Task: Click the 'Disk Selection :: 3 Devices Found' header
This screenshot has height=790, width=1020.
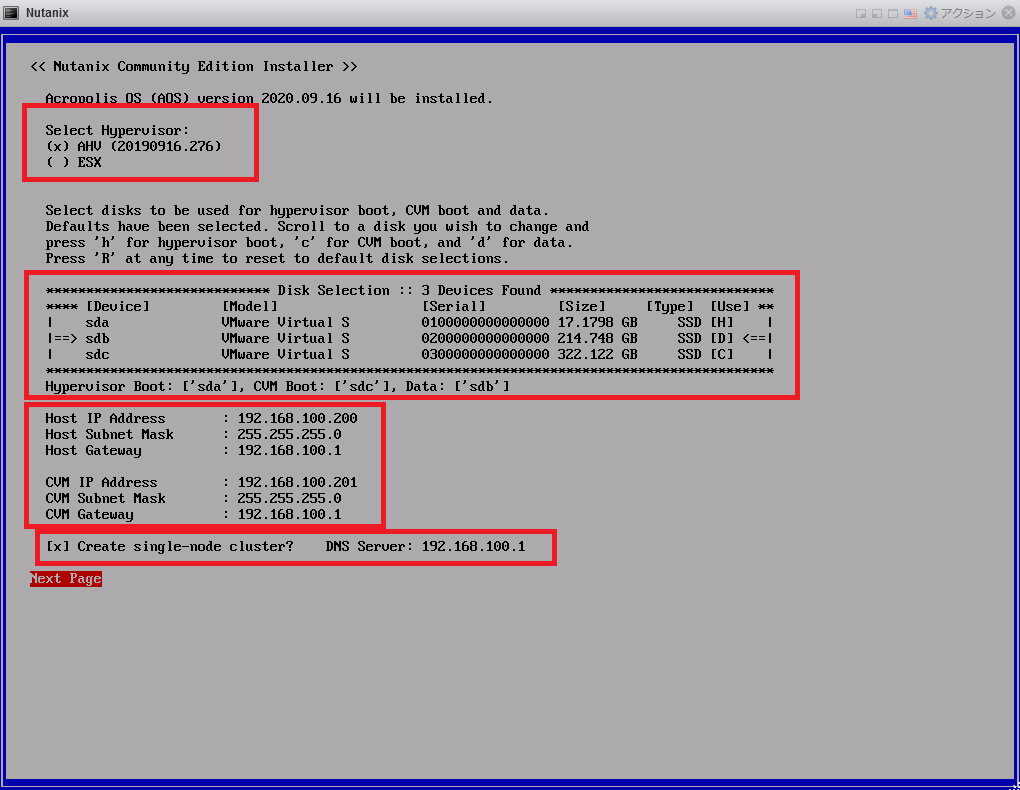Action: point(409,291)
